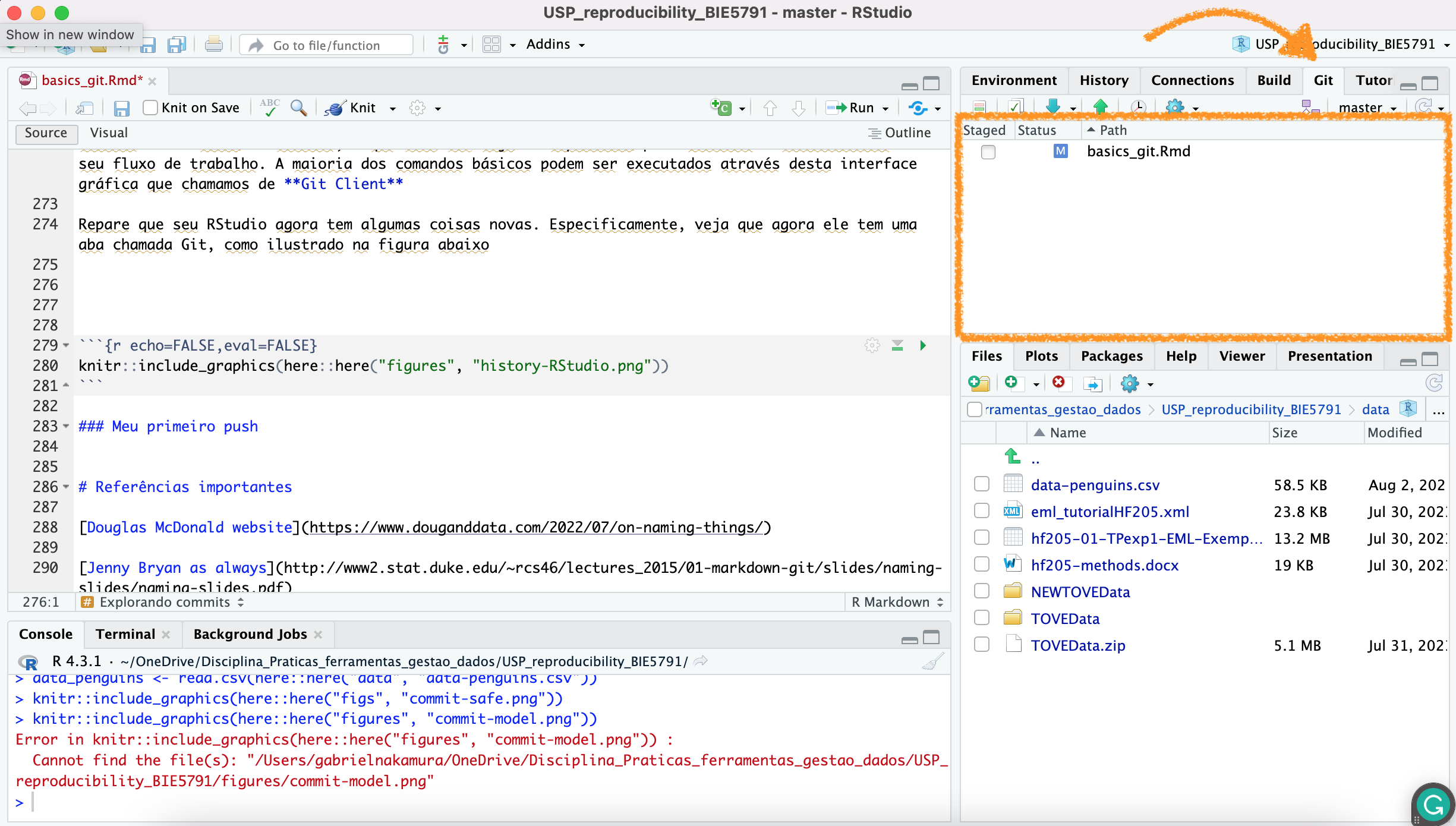The height and width of the screenshot is (826, 1456).
Task: Collapse section at line 283 heading
Action: point(66,426)
